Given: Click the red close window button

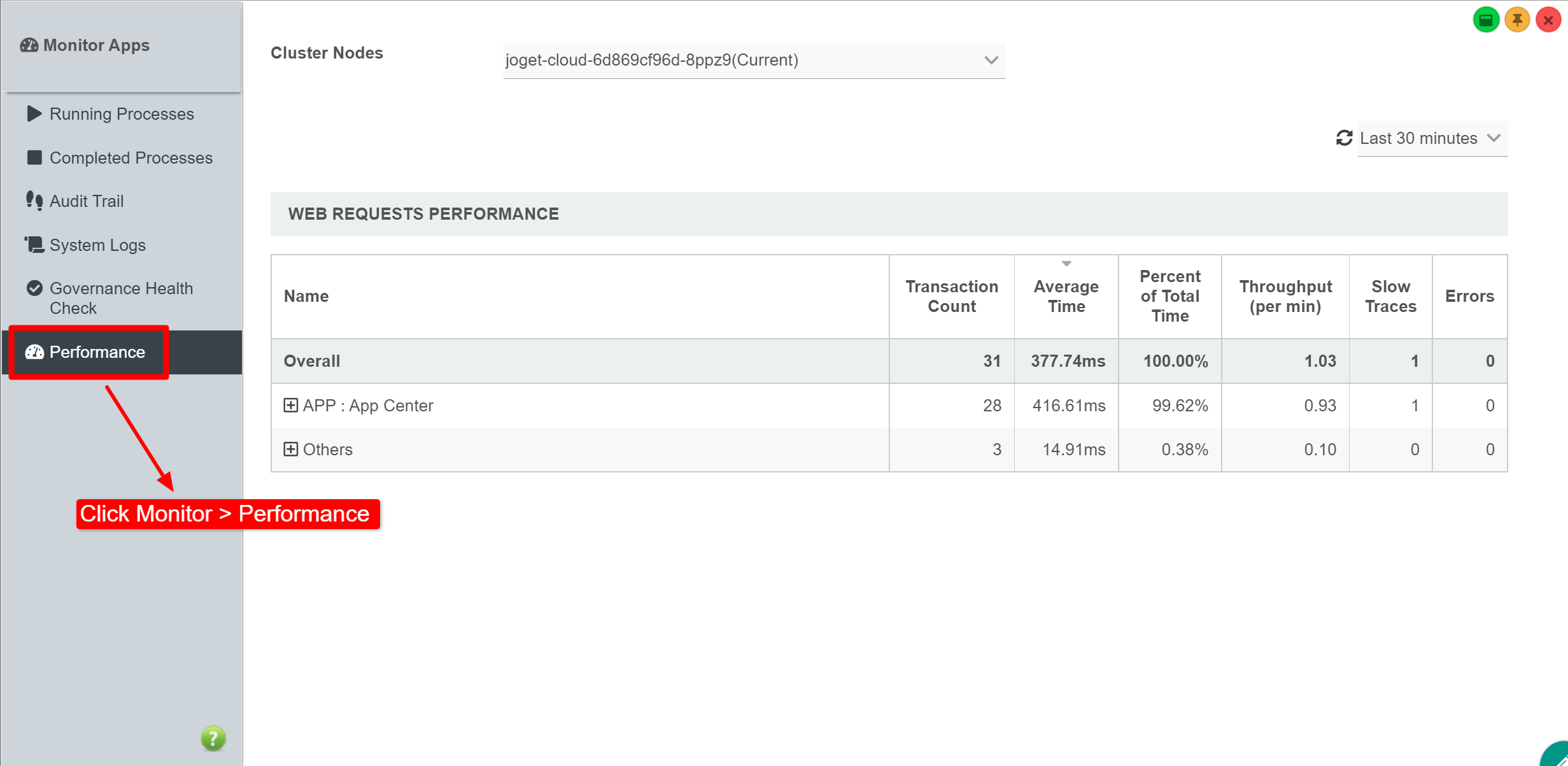Looking at the screenshot, I should pos(1548,20).
